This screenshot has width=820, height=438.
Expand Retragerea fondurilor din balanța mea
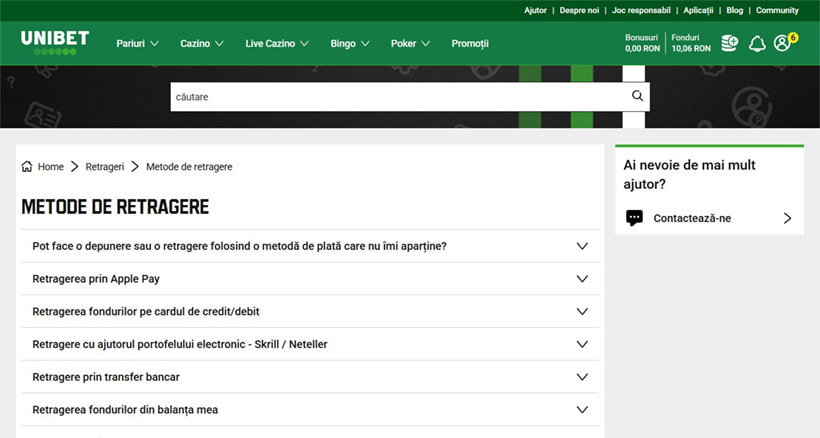[310, 410]
